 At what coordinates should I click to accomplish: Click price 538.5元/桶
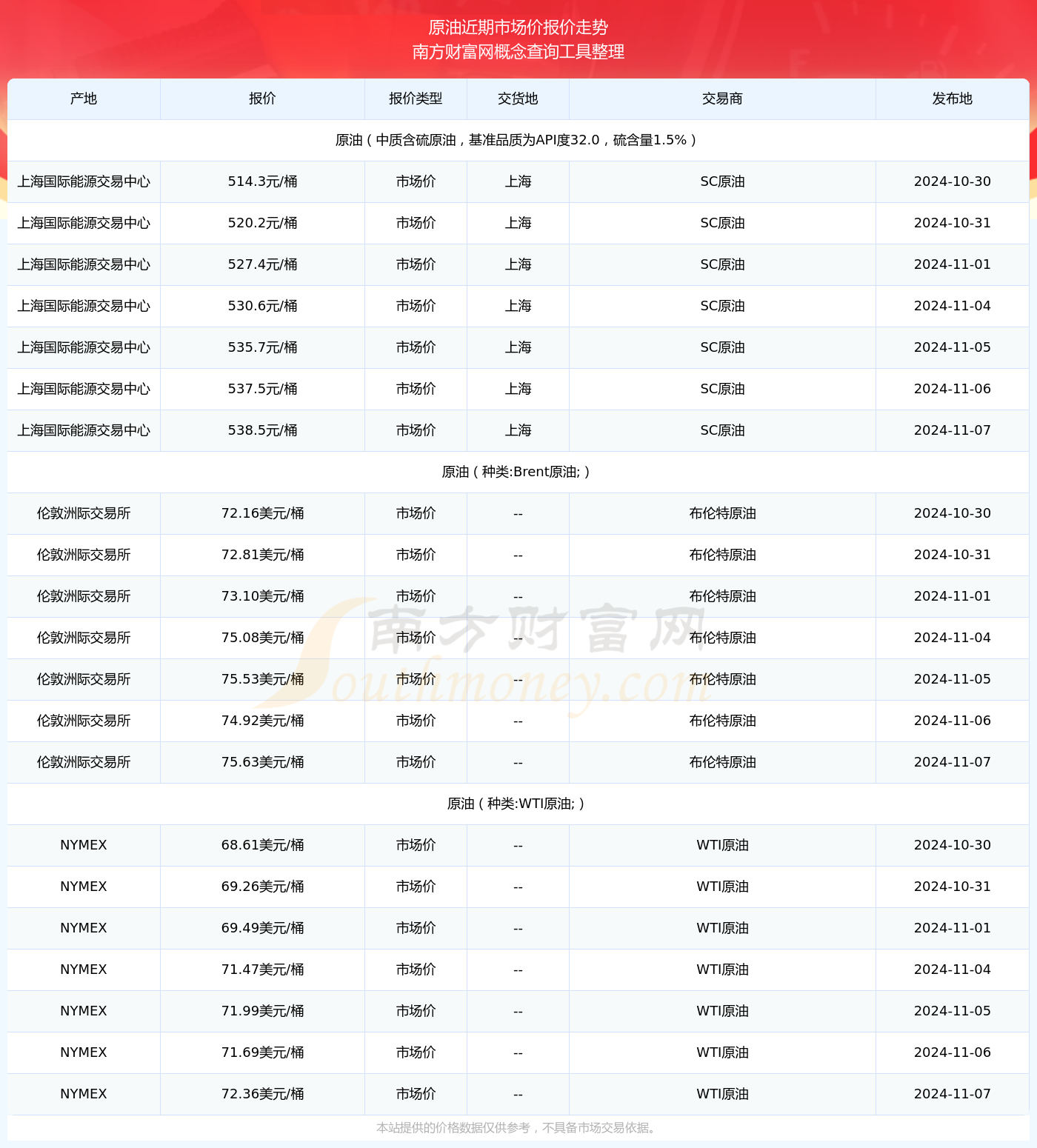(x=262, y=431)
